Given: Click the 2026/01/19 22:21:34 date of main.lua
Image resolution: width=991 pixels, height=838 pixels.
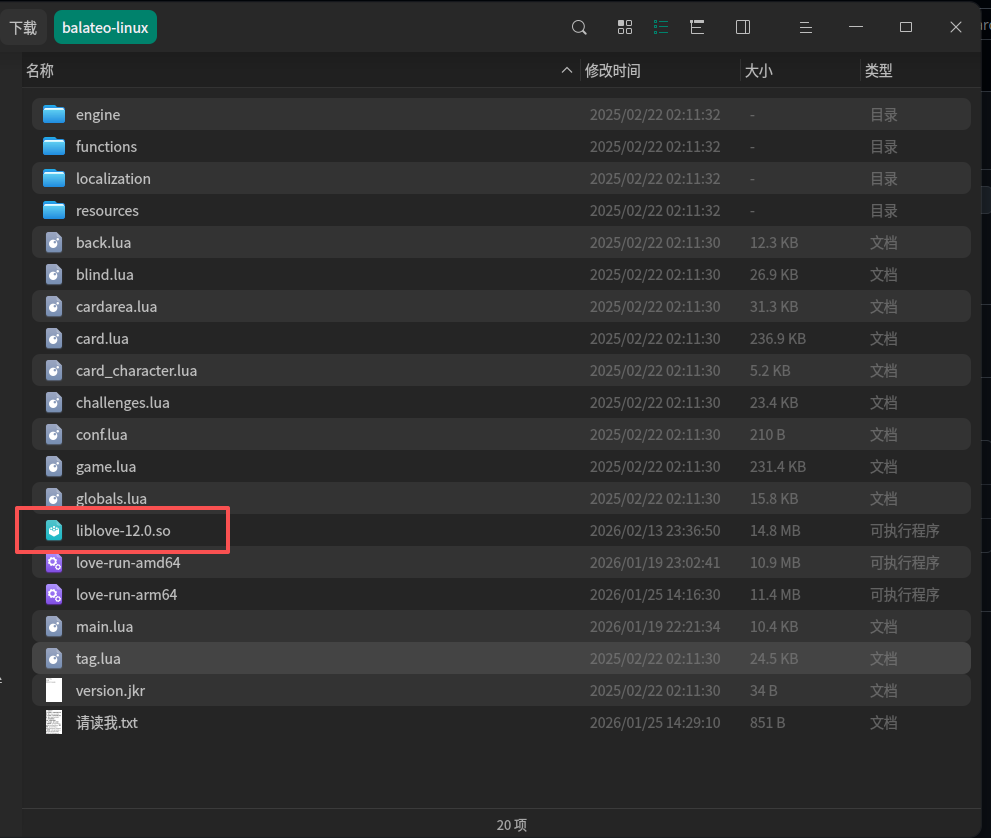Looking at the screenshot, I should click(655, 627).
